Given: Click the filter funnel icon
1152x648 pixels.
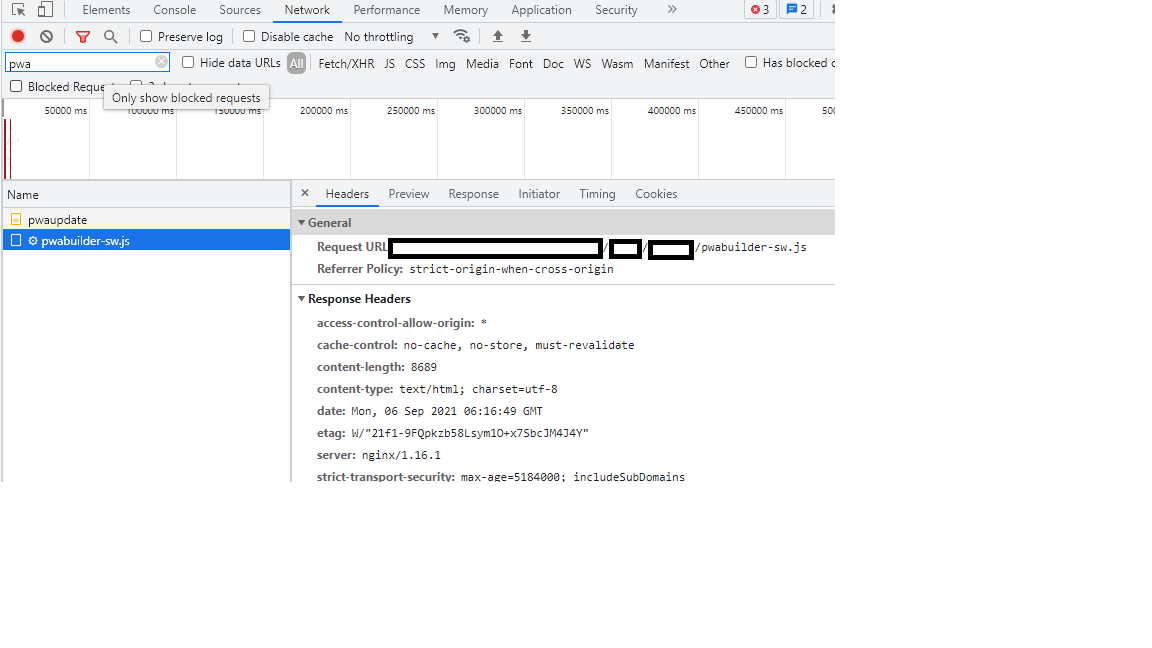Looking at the screenshot, I should (83, 35).
